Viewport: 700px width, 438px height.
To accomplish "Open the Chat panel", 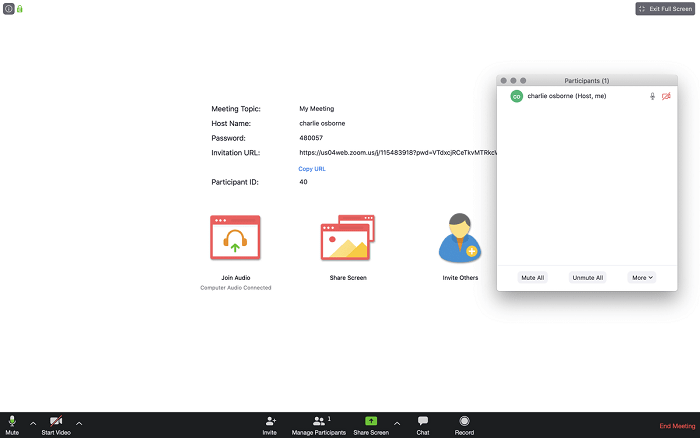I will point(423,425).
